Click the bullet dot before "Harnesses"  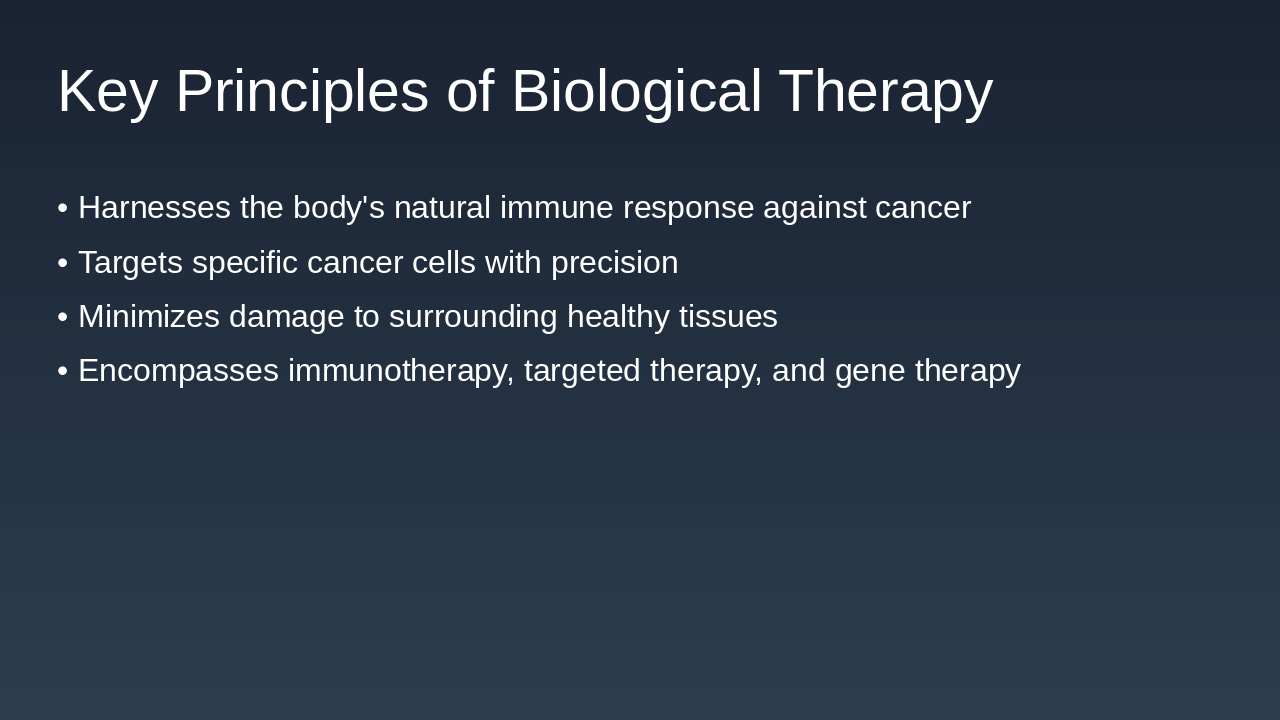click(x=62, y=208)
